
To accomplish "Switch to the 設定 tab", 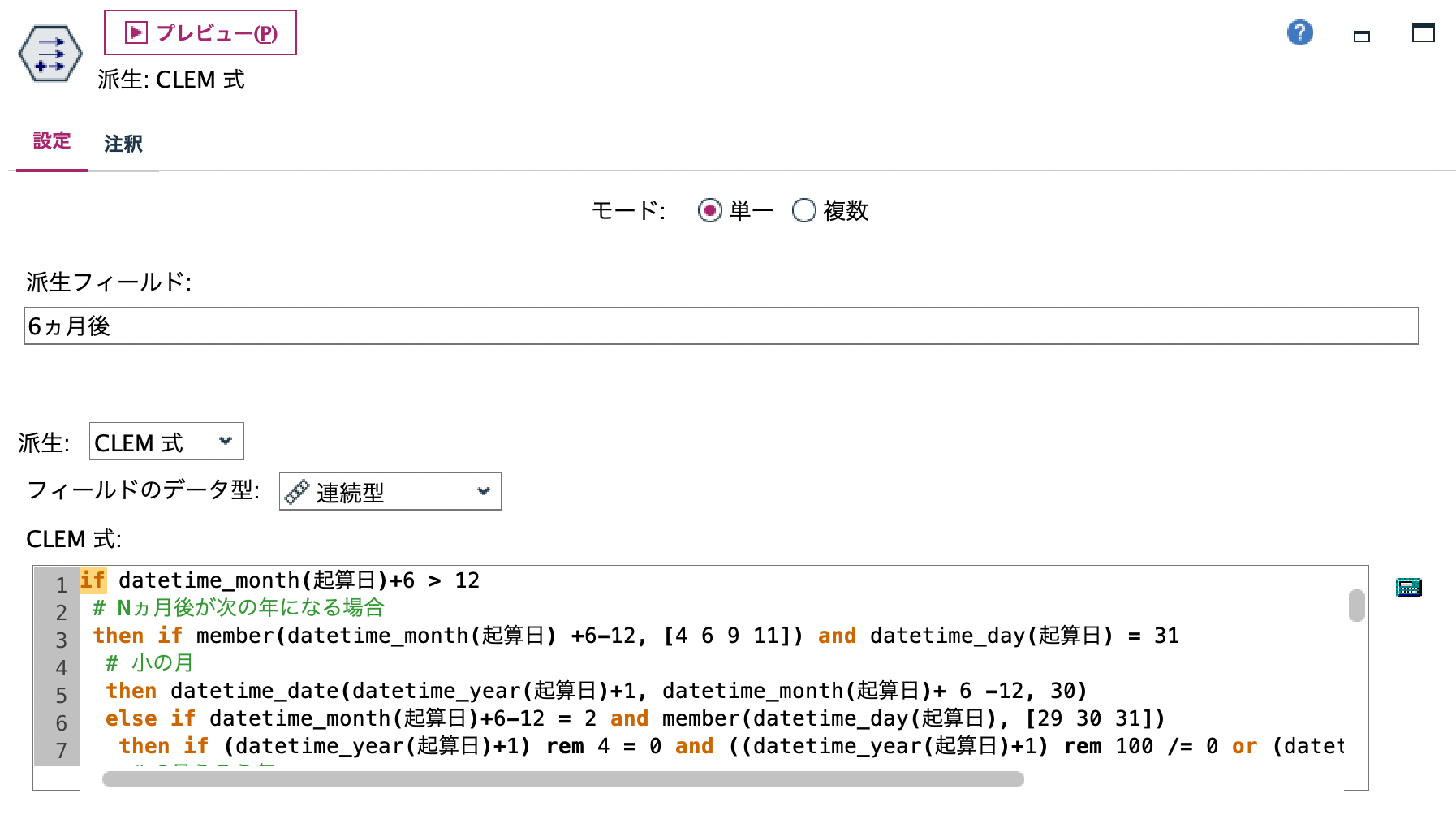I will coord(50,142).
